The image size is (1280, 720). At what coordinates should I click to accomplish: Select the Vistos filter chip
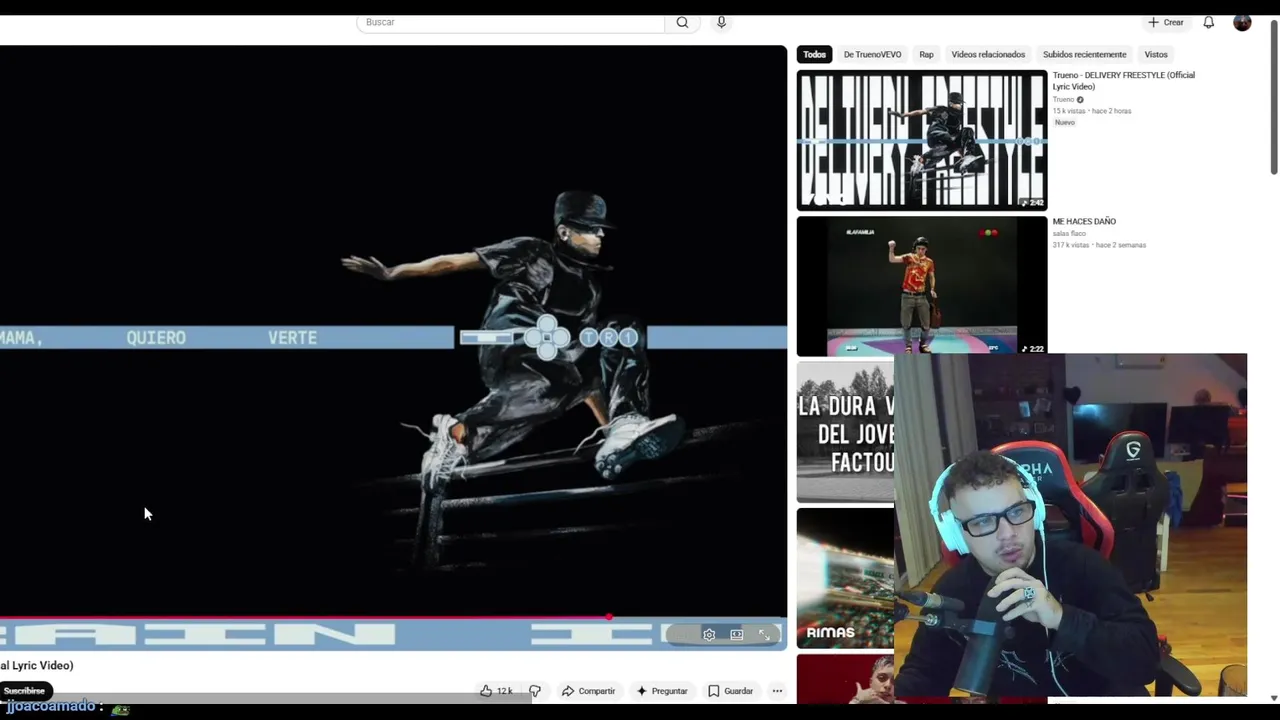pyautogui.click(x=1156, y=54)
